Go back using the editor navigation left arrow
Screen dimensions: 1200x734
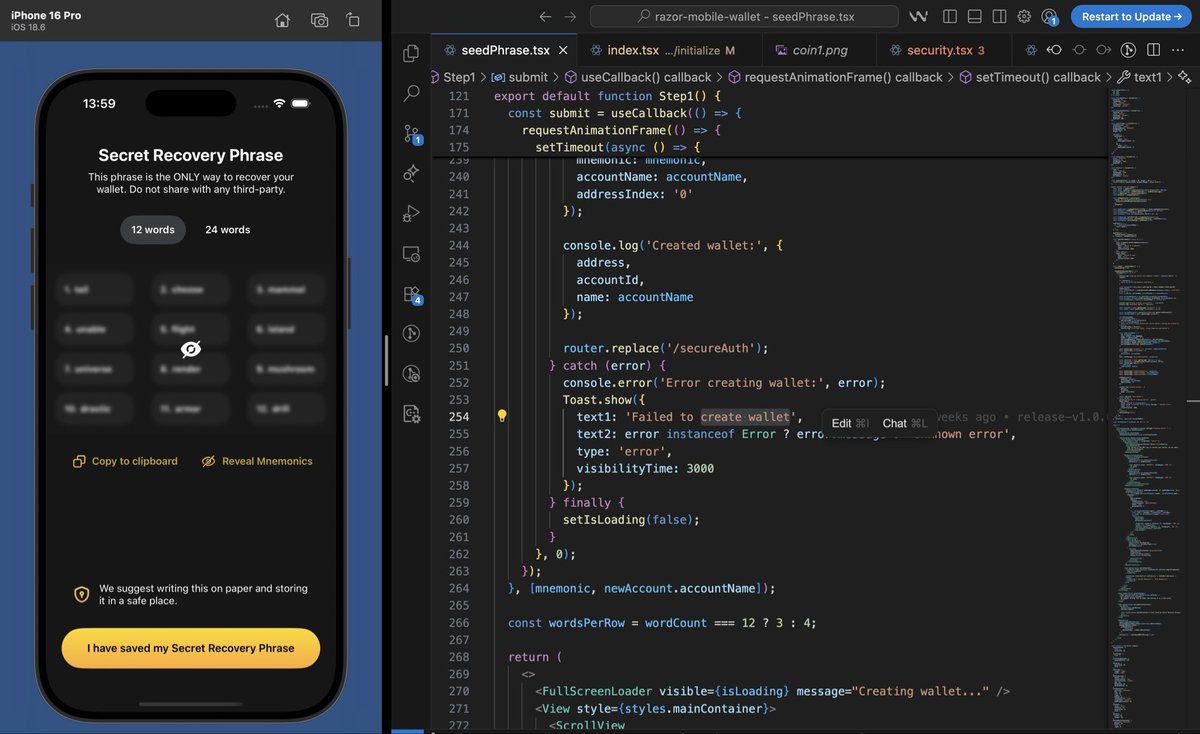(545, 17)
